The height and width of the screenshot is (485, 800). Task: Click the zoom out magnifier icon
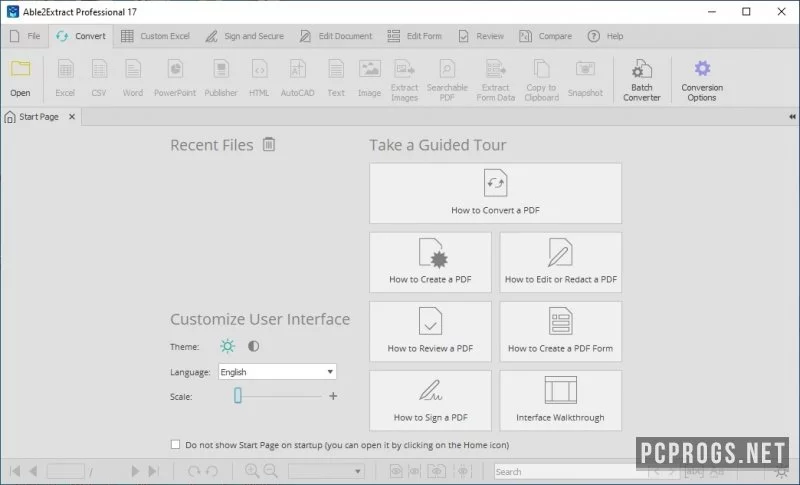[x=270, y=471]
